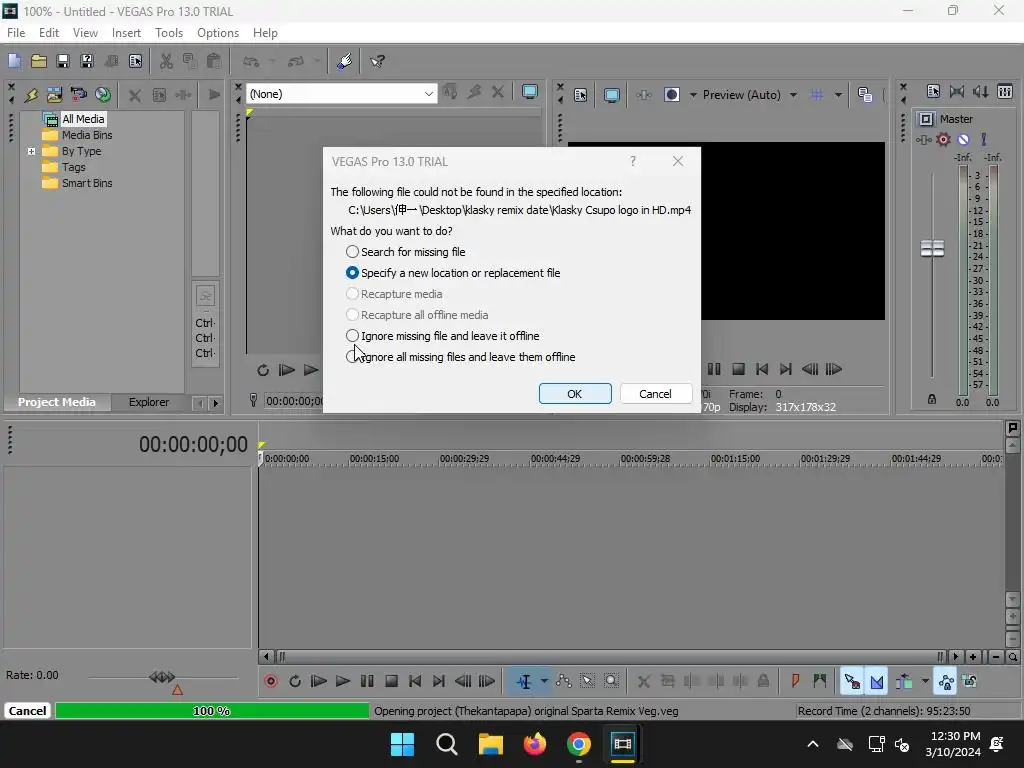This screenshot has height=768, width=1024.
Task: Open the Tools menu
Action: click(x=168, y=33)
